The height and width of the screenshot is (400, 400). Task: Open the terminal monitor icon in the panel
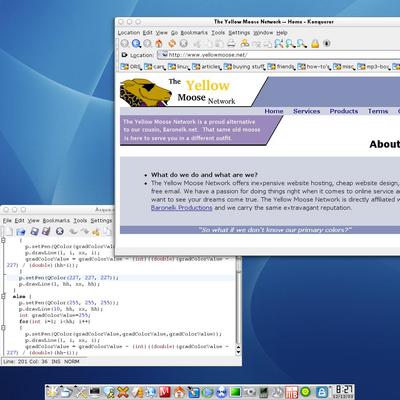point(95,392)
